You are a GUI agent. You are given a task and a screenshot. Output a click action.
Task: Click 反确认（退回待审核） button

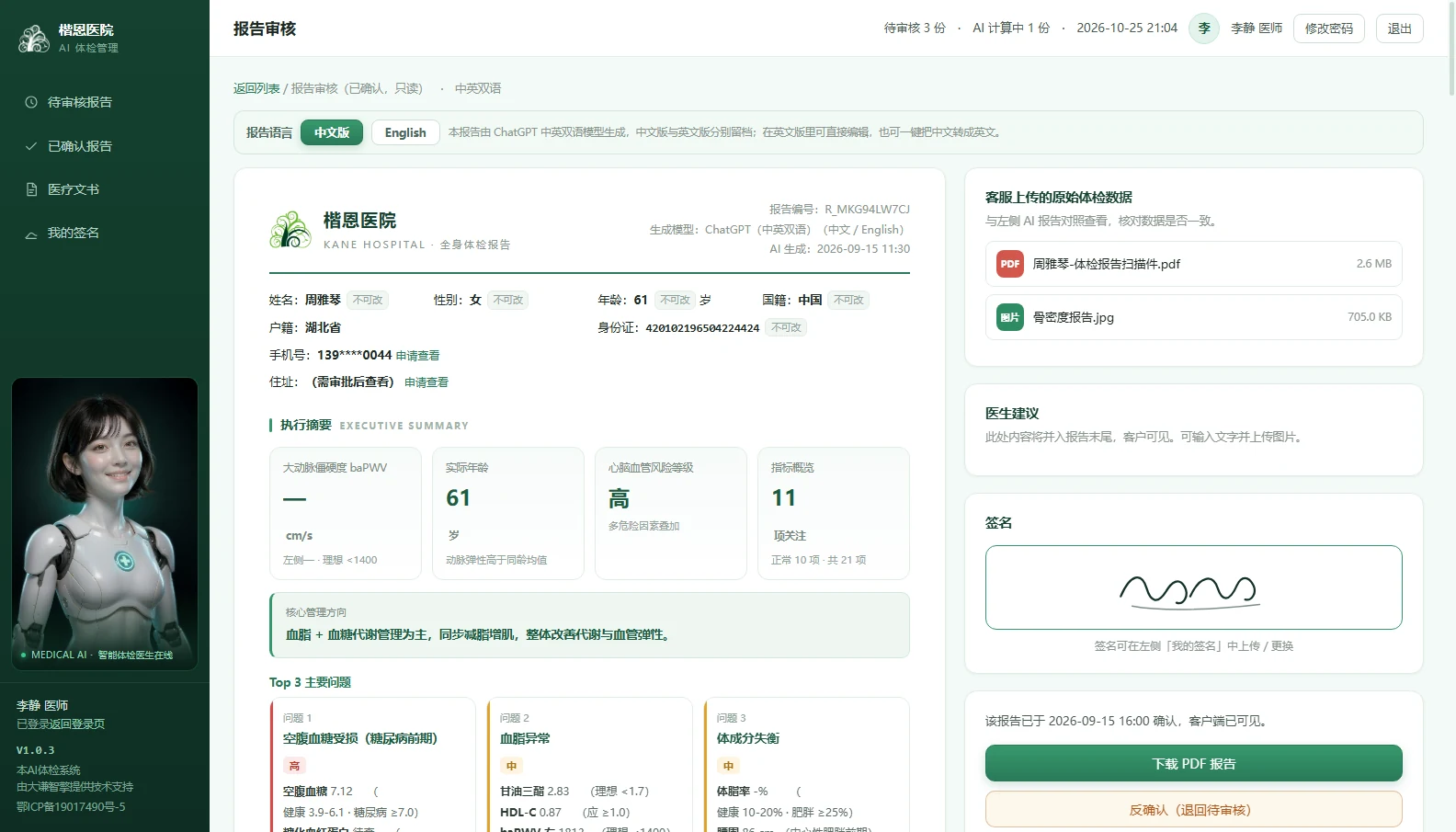1194,810
